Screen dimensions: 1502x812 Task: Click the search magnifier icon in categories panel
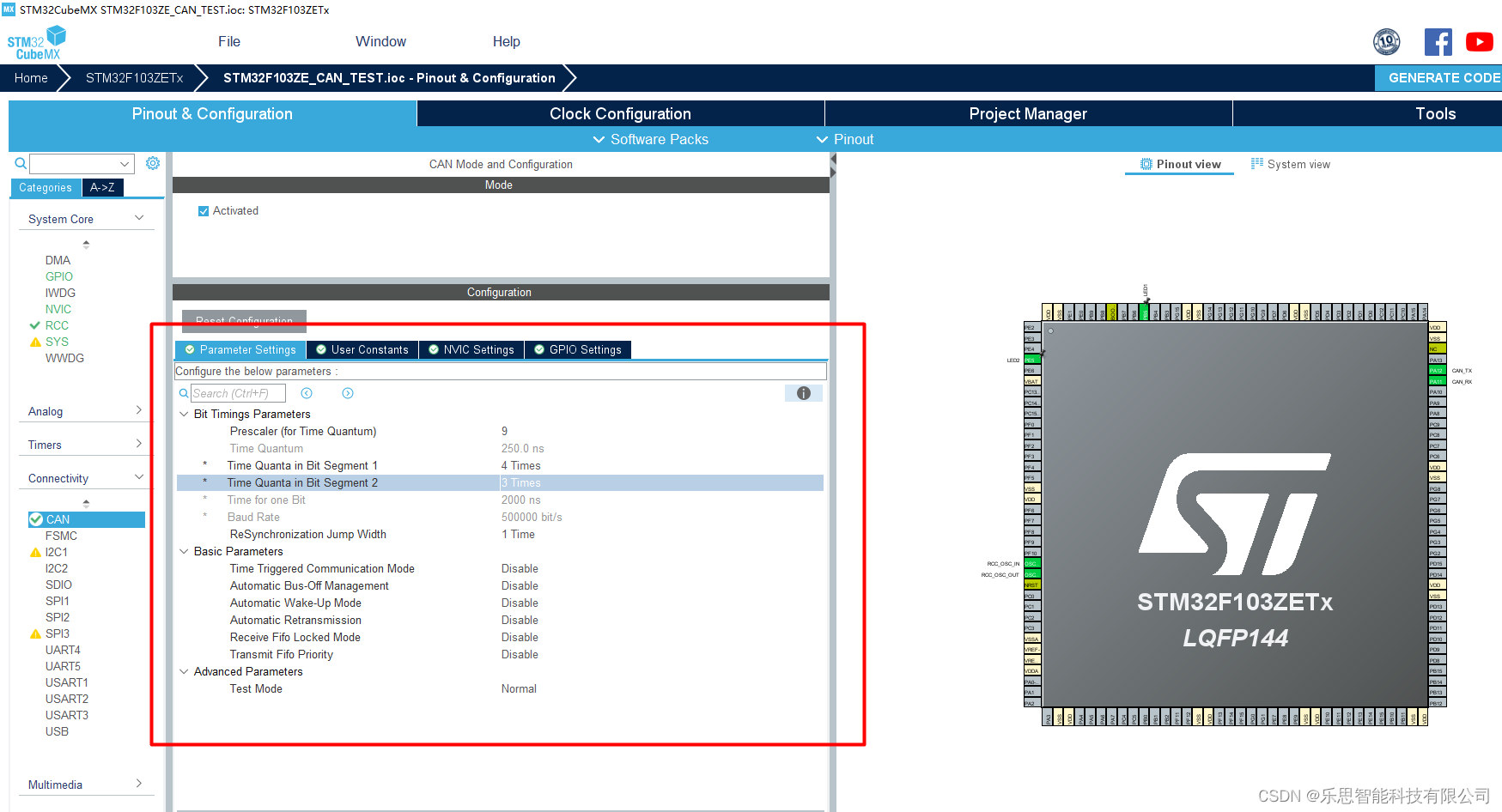click(x=21, y=163)
